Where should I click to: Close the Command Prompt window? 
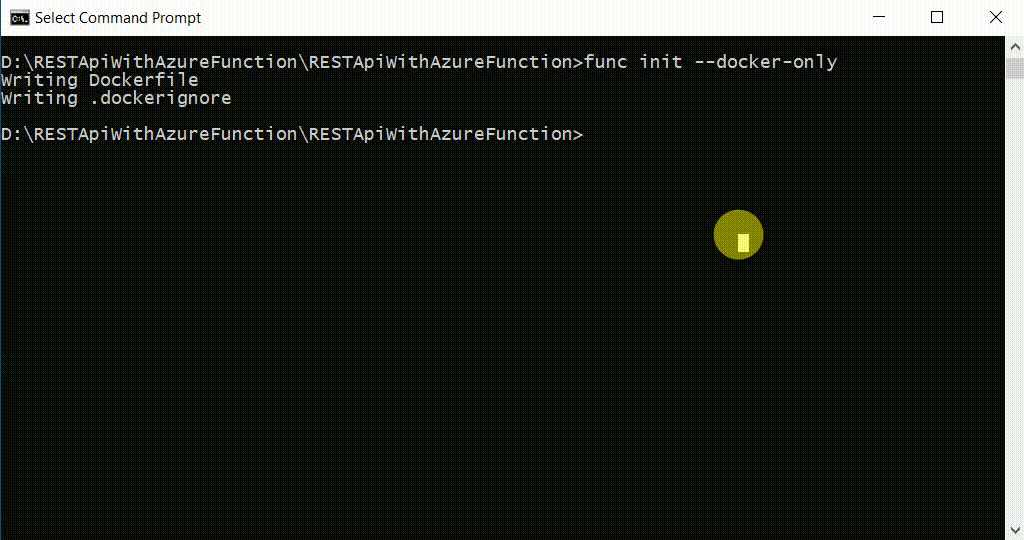coord(995,17)
